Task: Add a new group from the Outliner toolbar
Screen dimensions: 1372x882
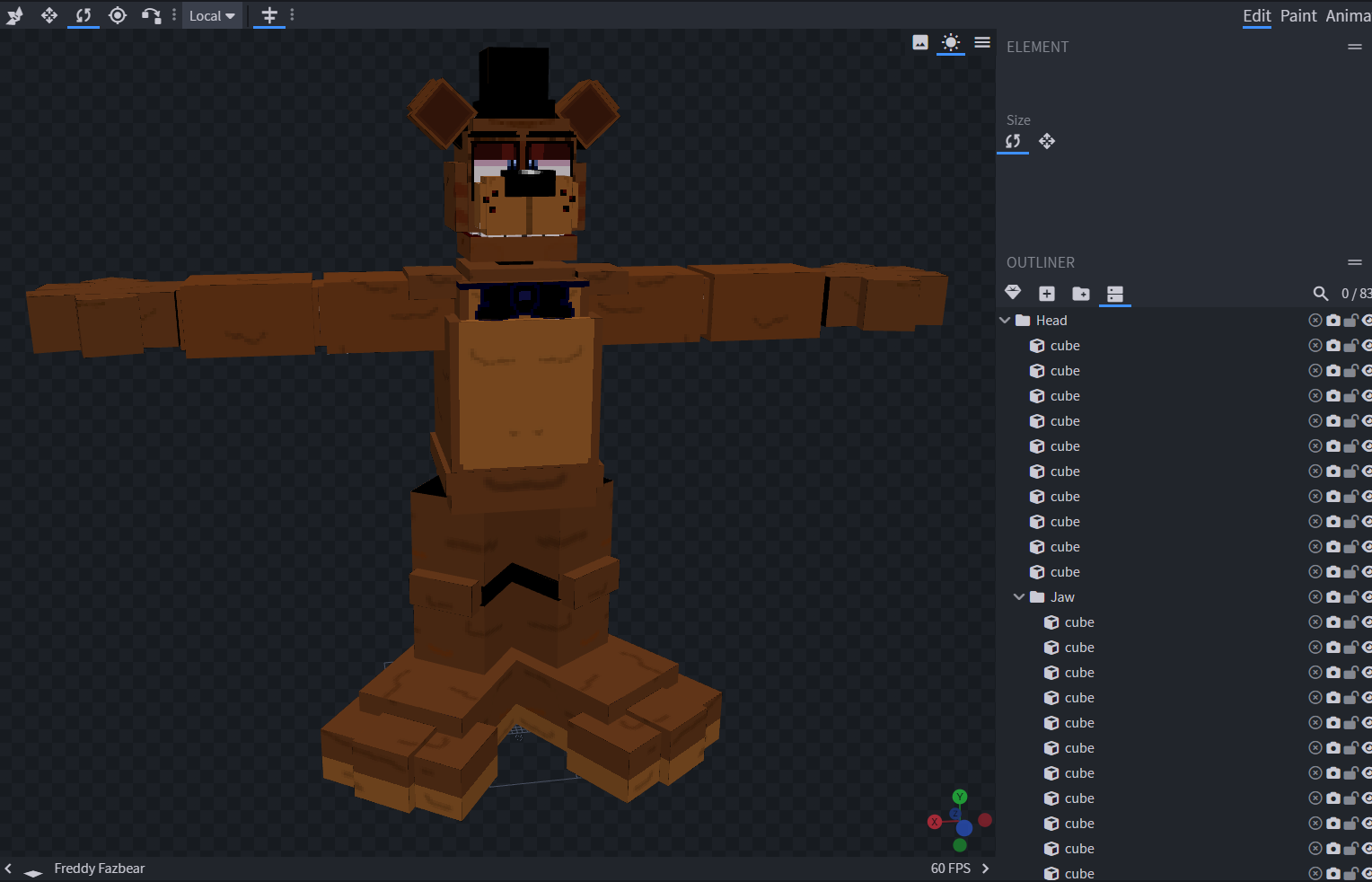Action: (x=1081, y=293)
